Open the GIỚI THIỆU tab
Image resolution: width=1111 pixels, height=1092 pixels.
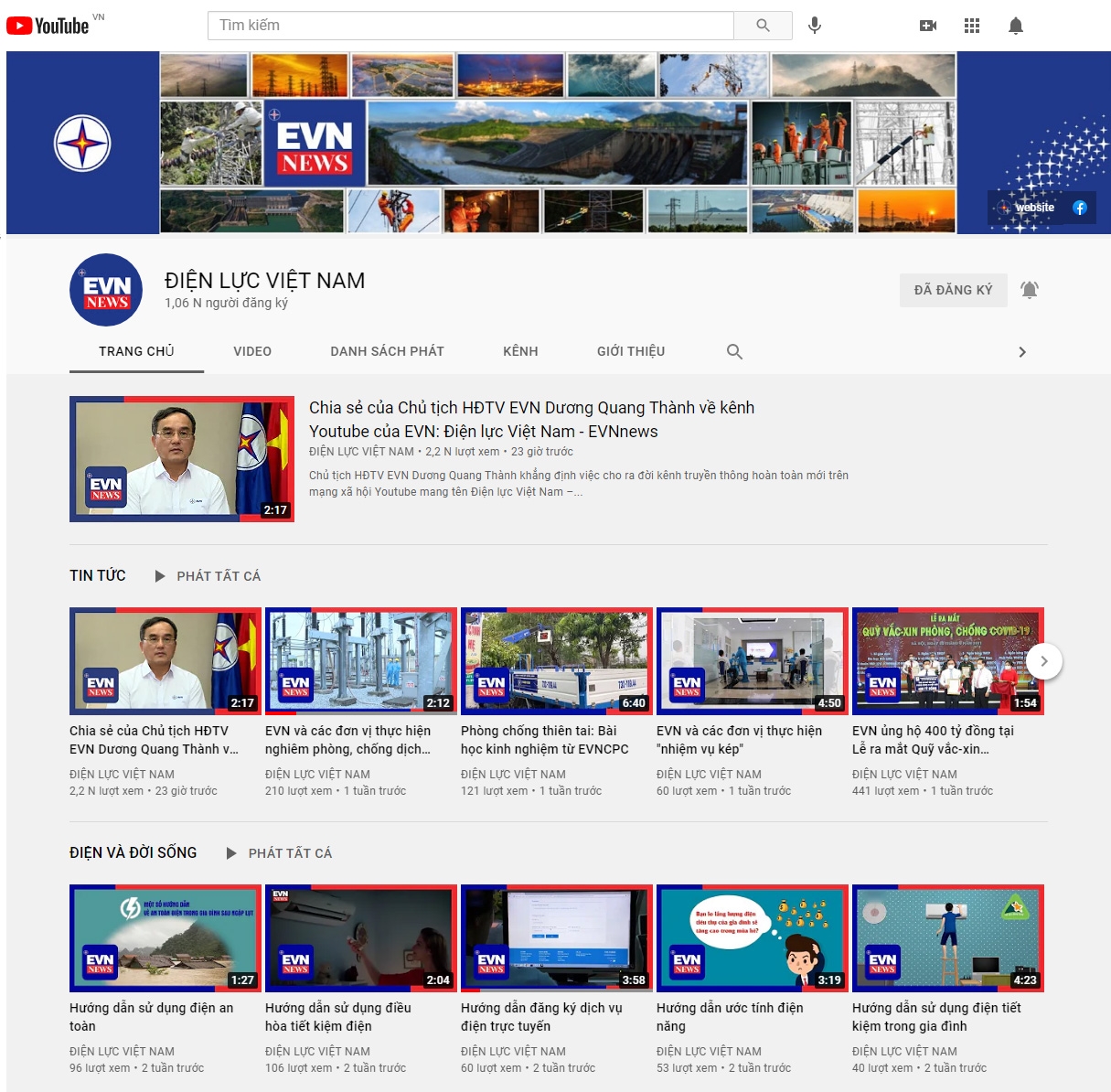631,351
